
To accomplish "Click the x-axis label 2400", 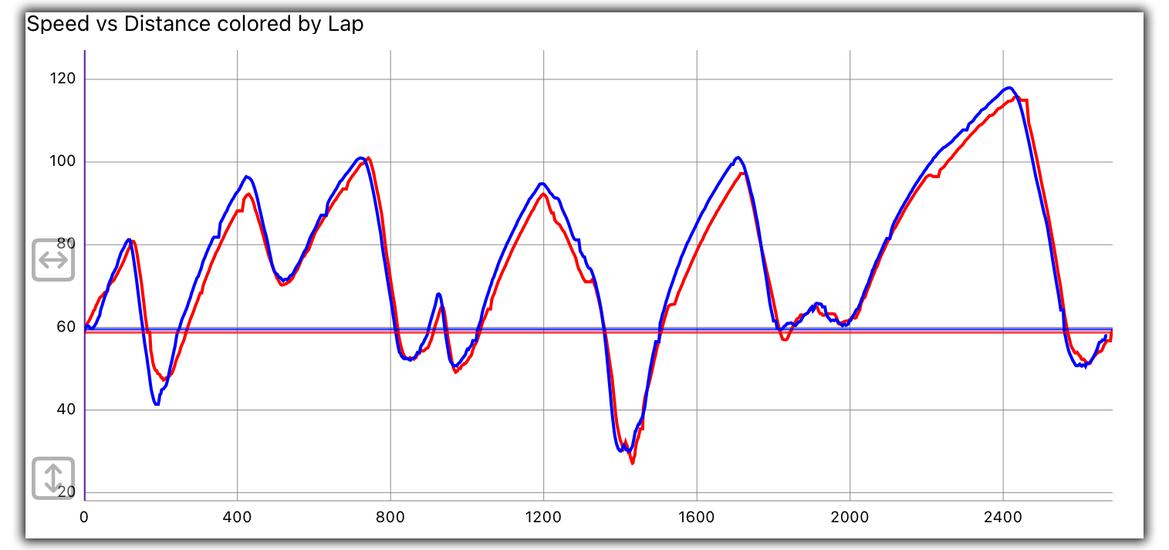I will point(1003,516).
